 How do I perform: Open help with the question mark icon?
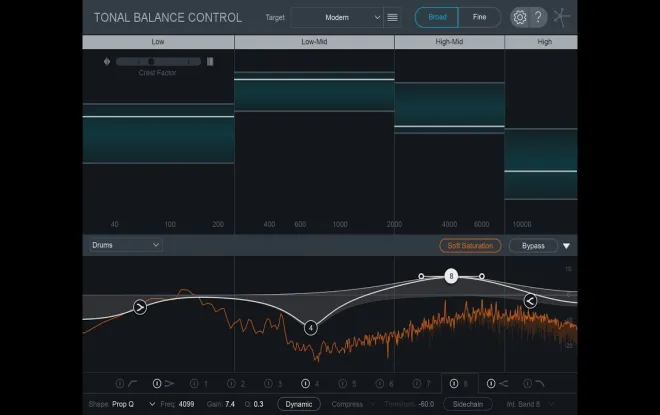[x=538, y=17]
